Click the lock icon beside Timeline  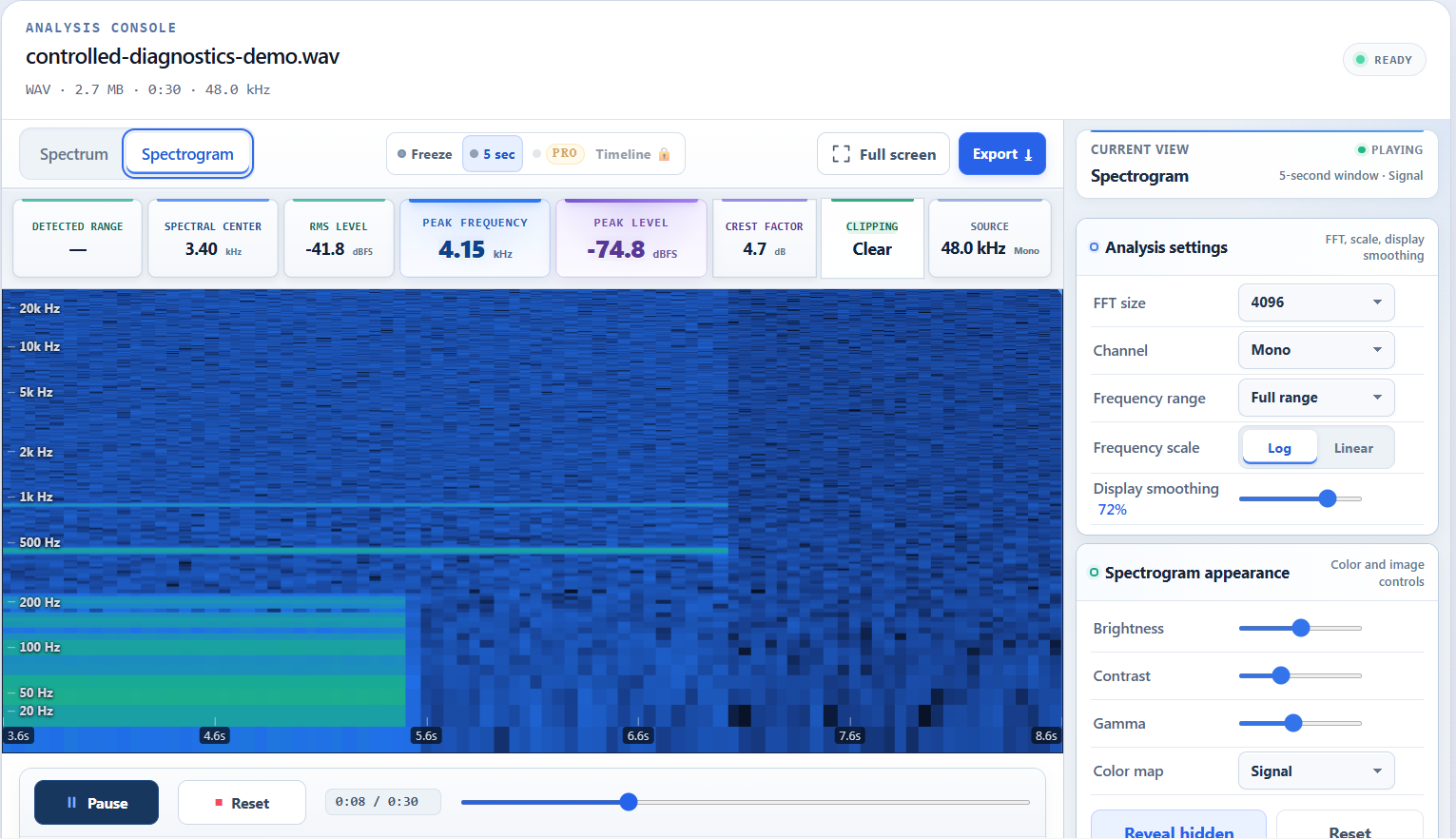664,154
